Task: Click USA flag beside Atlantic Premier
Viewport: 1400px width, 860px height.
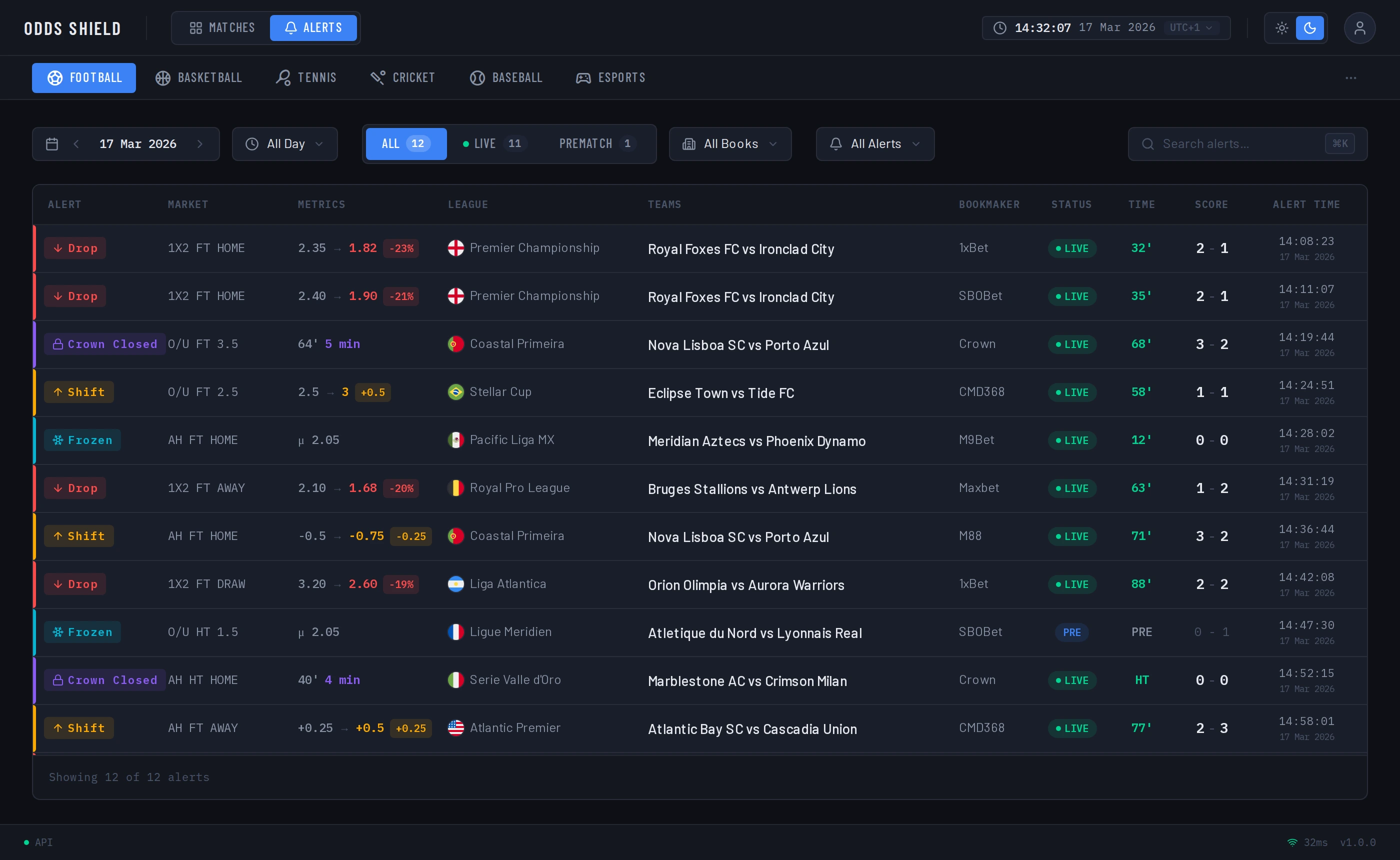Action: tap(456, 728)
